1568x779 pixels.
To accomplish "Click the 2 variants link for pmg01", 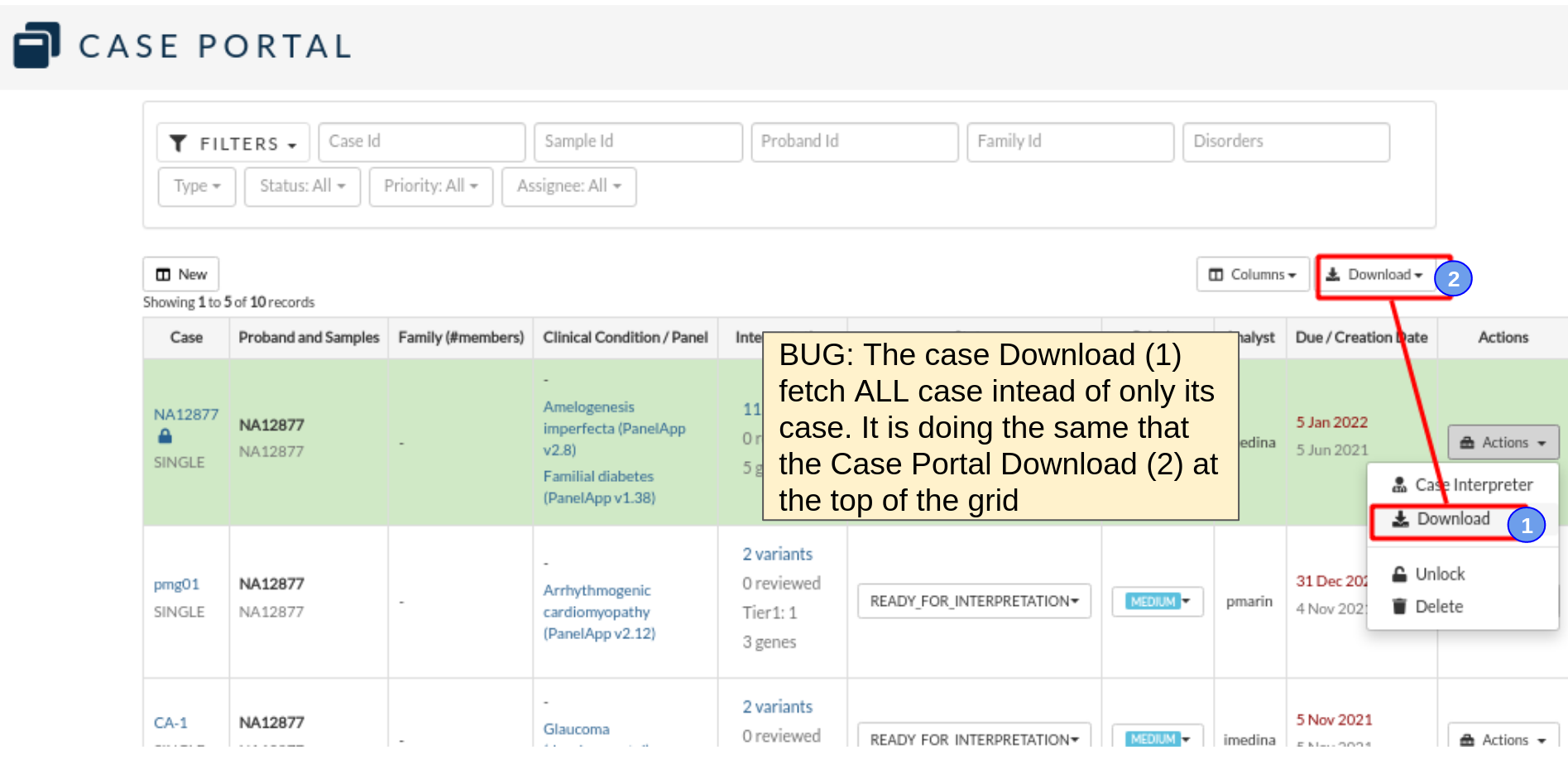I will point(776,554).
